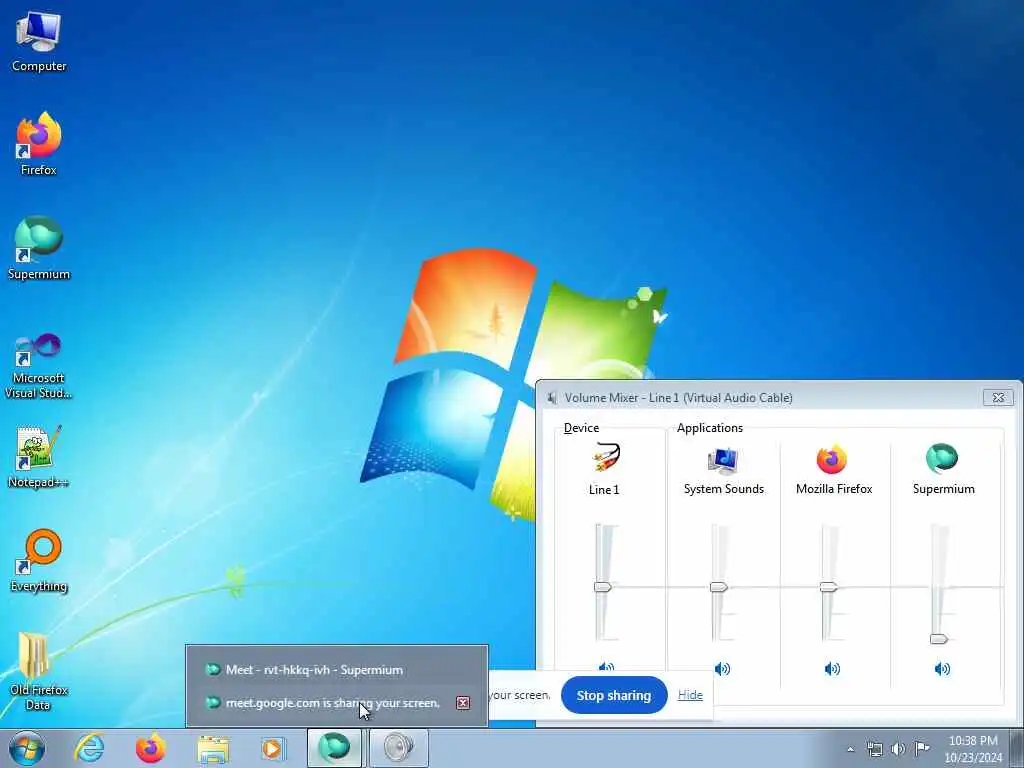Image resolution: width=1024 pixels, height=768 pixels.
Task: Open the Old Firefox Data folder
Action: point(39,671)
